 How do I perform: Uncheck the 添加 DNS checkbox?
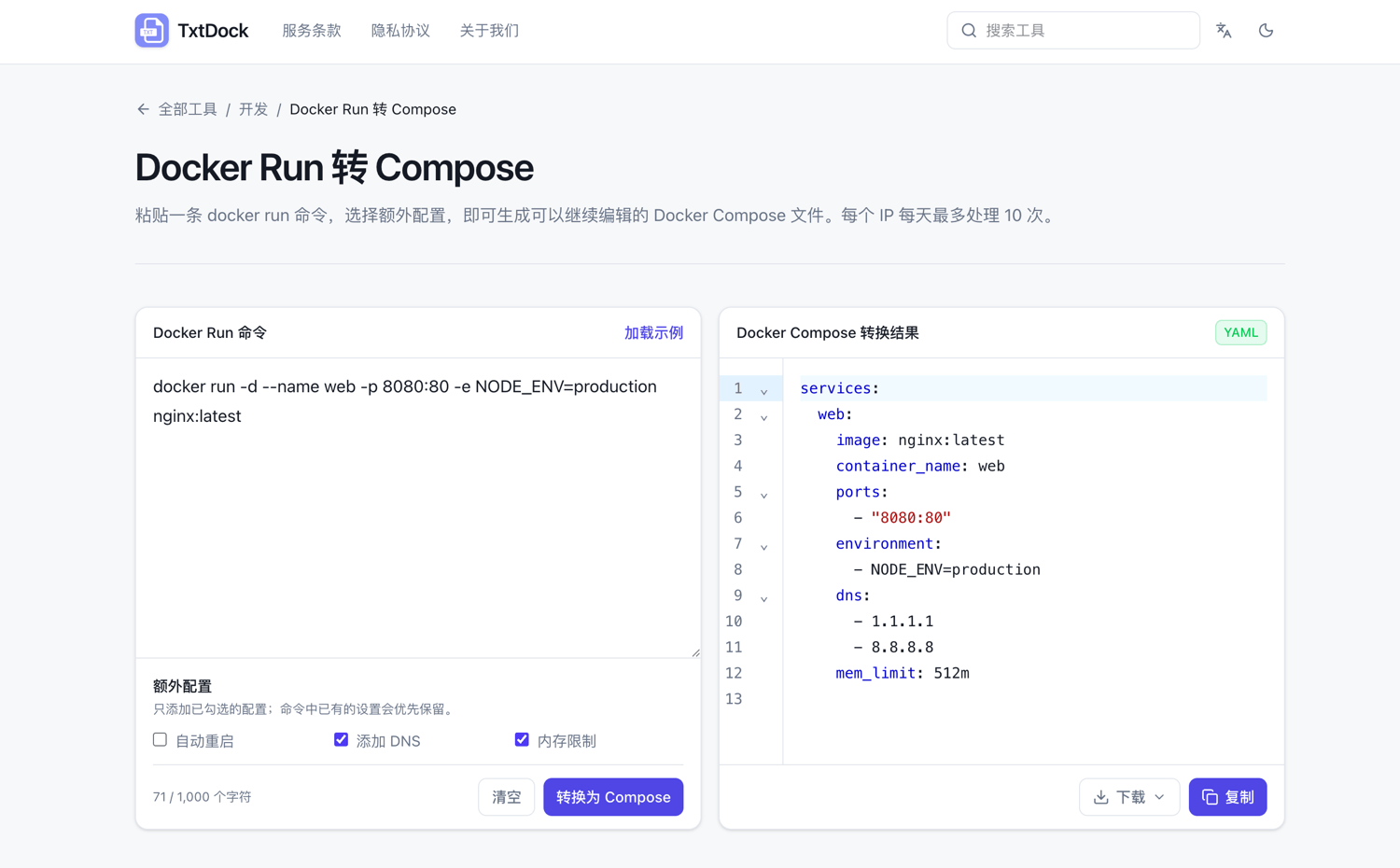[x=341, y=739]
